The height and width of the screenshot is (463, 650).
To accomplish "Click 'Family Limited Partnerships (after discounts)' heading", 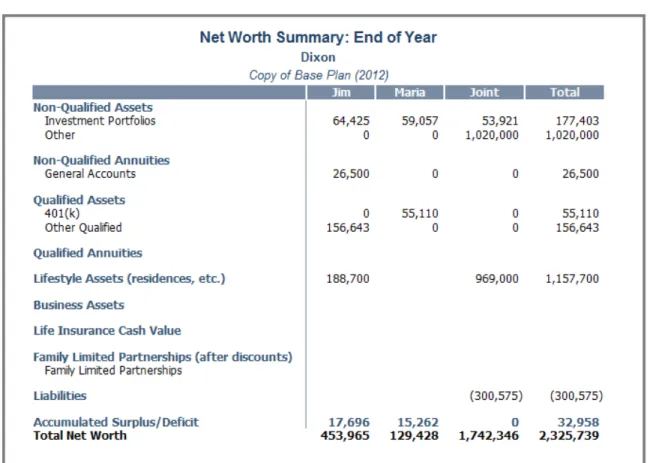I will (163, 357).
